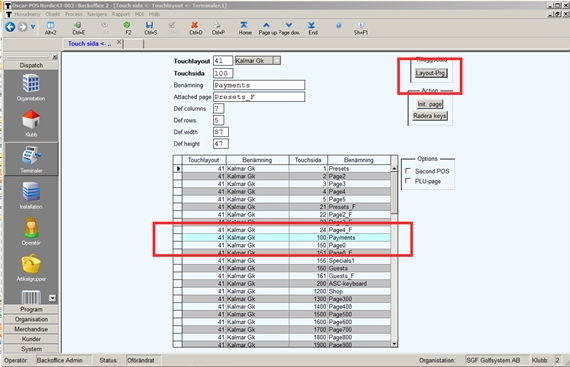Open the Huvudmeny menu
570x367 pixels.
(x=27, y=14)
